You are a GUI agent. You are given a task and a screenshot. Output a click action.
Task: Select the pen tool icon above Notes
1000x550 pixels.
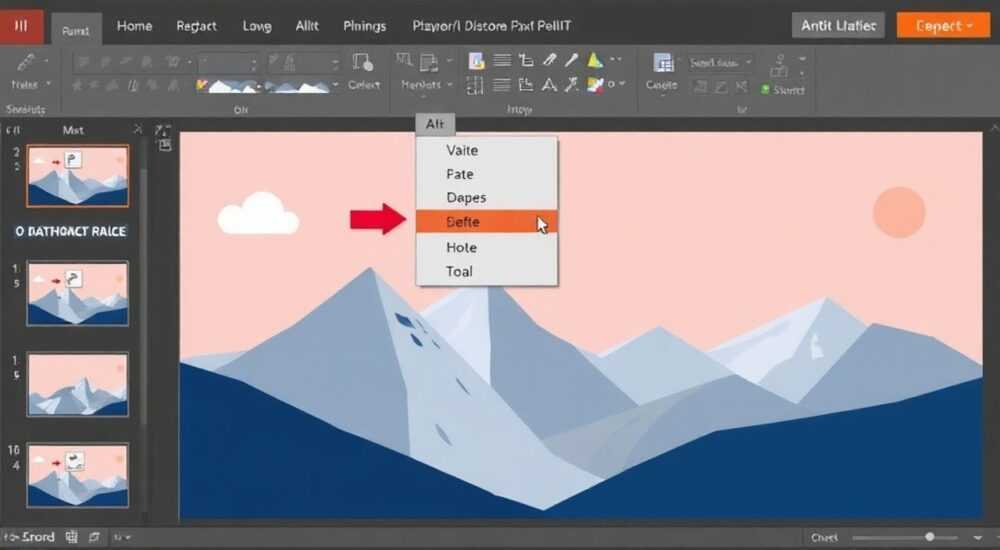point(27,62)
